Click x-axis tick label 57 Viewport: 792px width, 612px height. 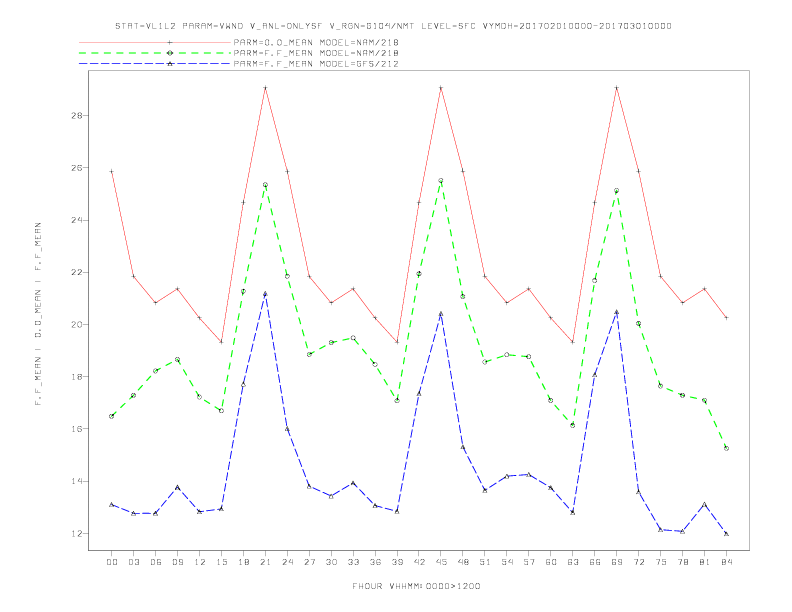[529, 562]
